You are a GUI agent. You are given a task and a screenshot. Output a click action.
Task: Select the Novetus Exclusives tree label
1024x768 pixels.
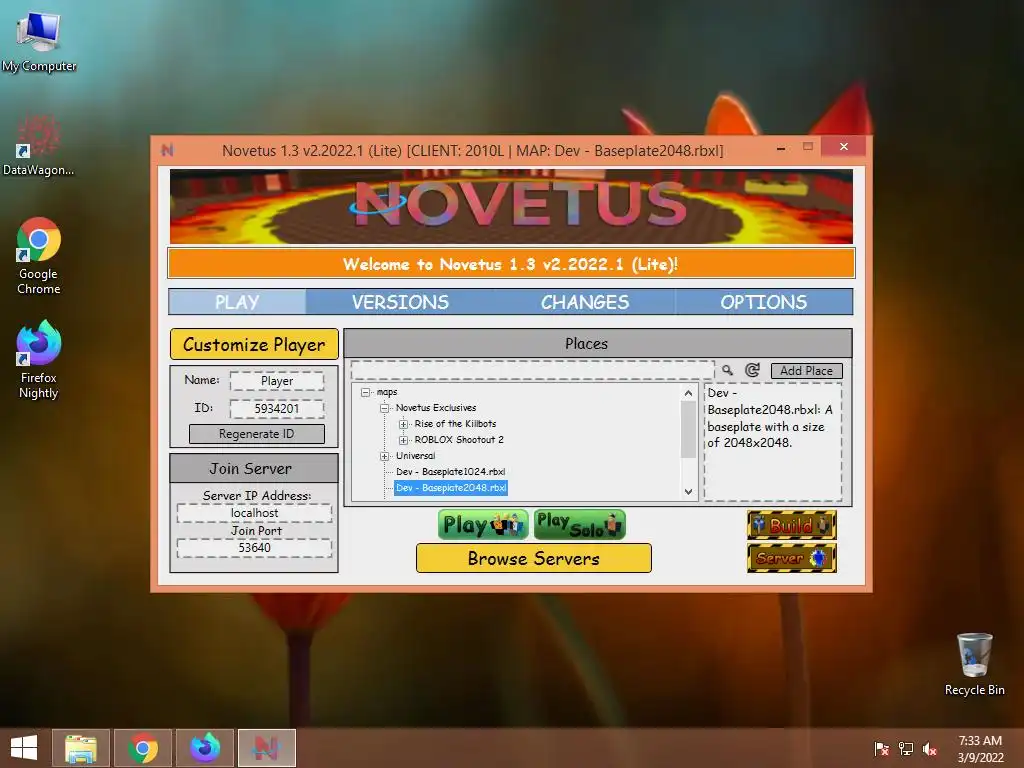pyautogui.click(x=436, y=408)
